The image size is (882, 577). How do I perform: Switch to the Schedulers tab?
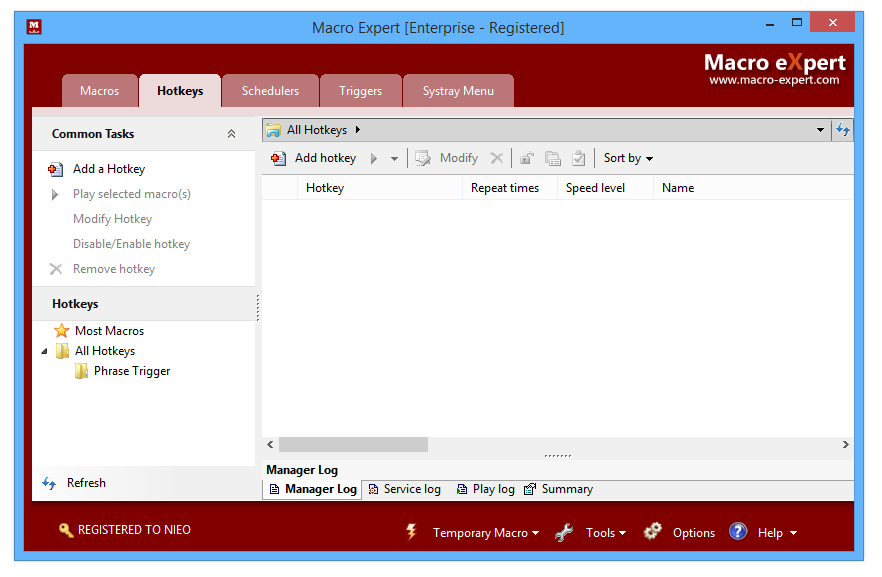click(271, 91)
